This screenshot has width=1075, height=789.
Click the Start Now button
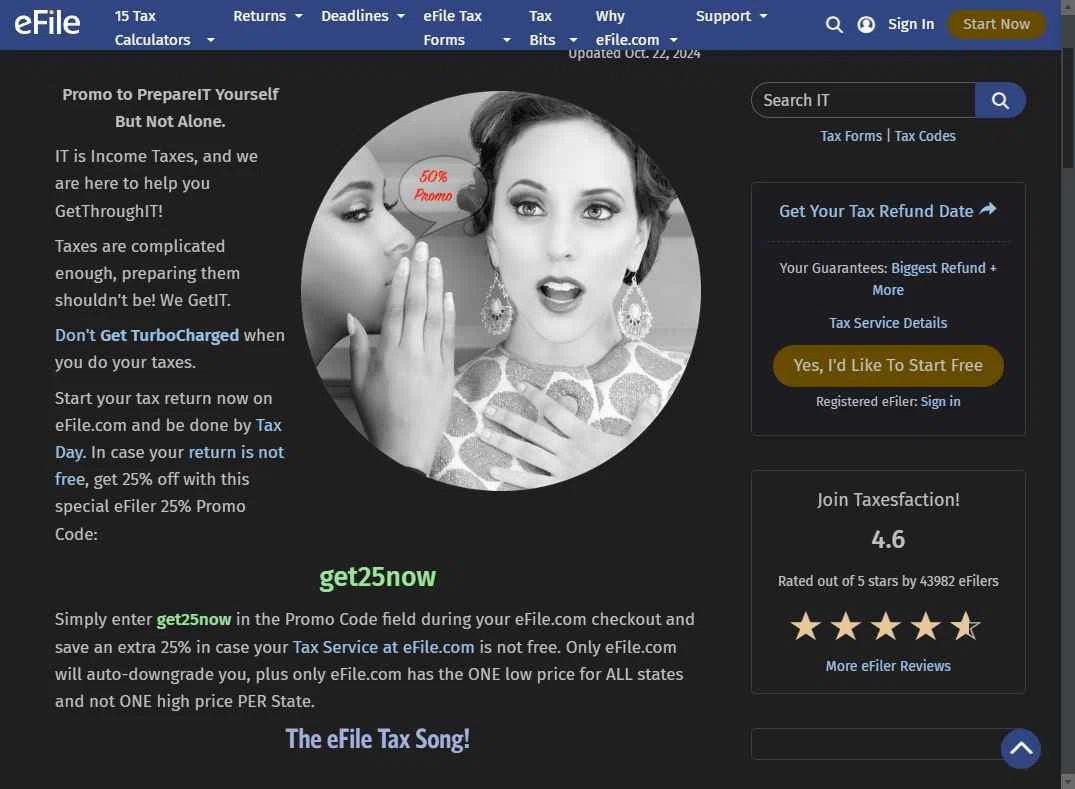click(995, 24)
